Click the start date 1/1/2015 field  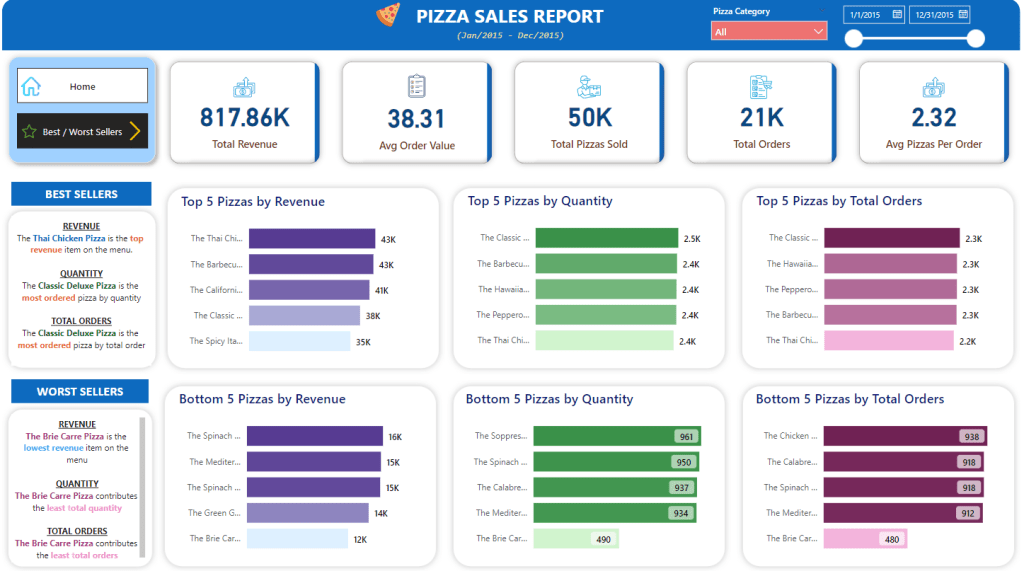[866, 14]
